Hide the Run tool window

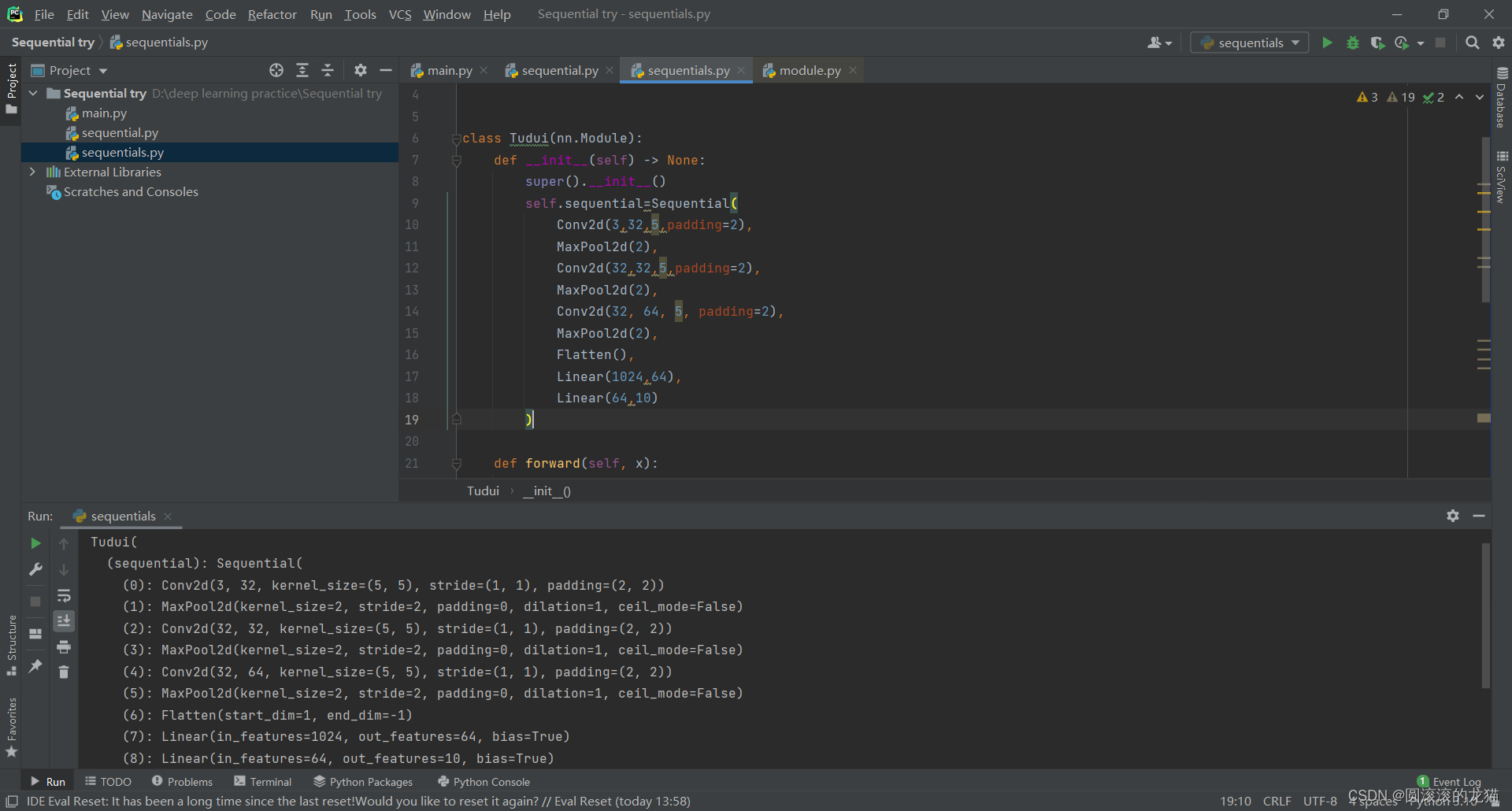pyautogui.click(x=1479, y=516)
